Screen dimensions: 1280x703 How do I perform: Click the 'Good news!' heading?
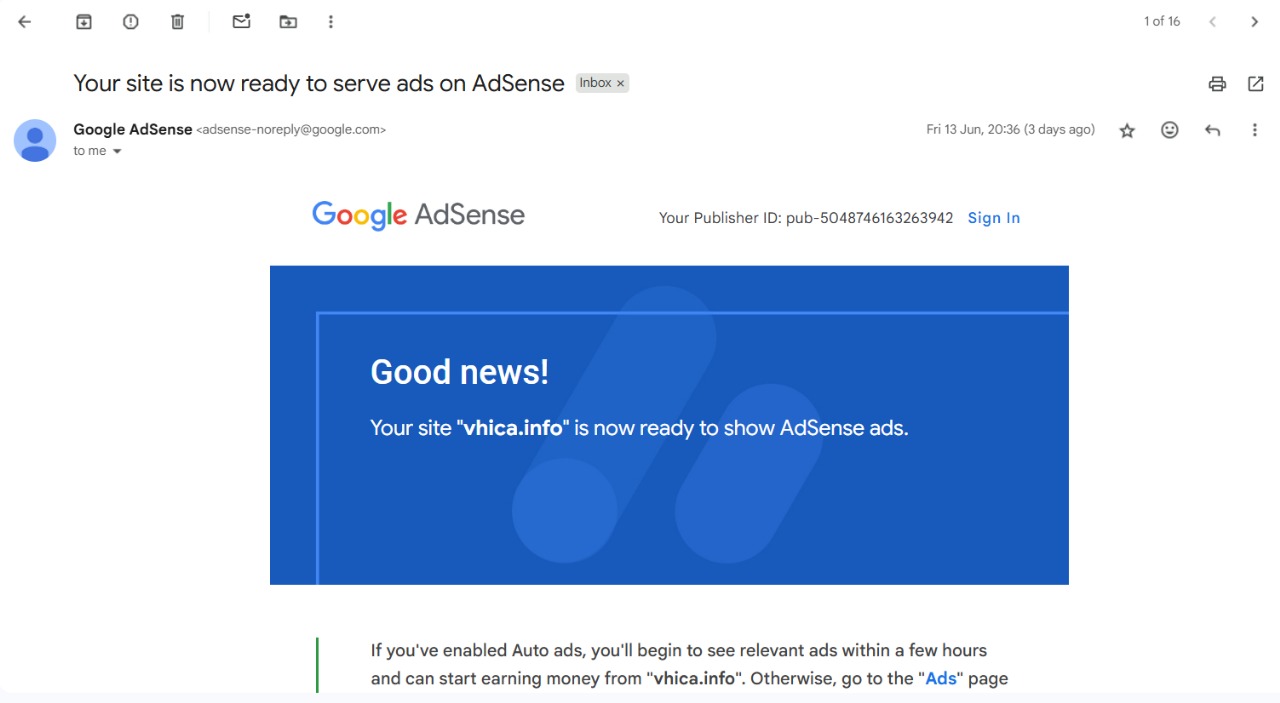pos(460,372)
